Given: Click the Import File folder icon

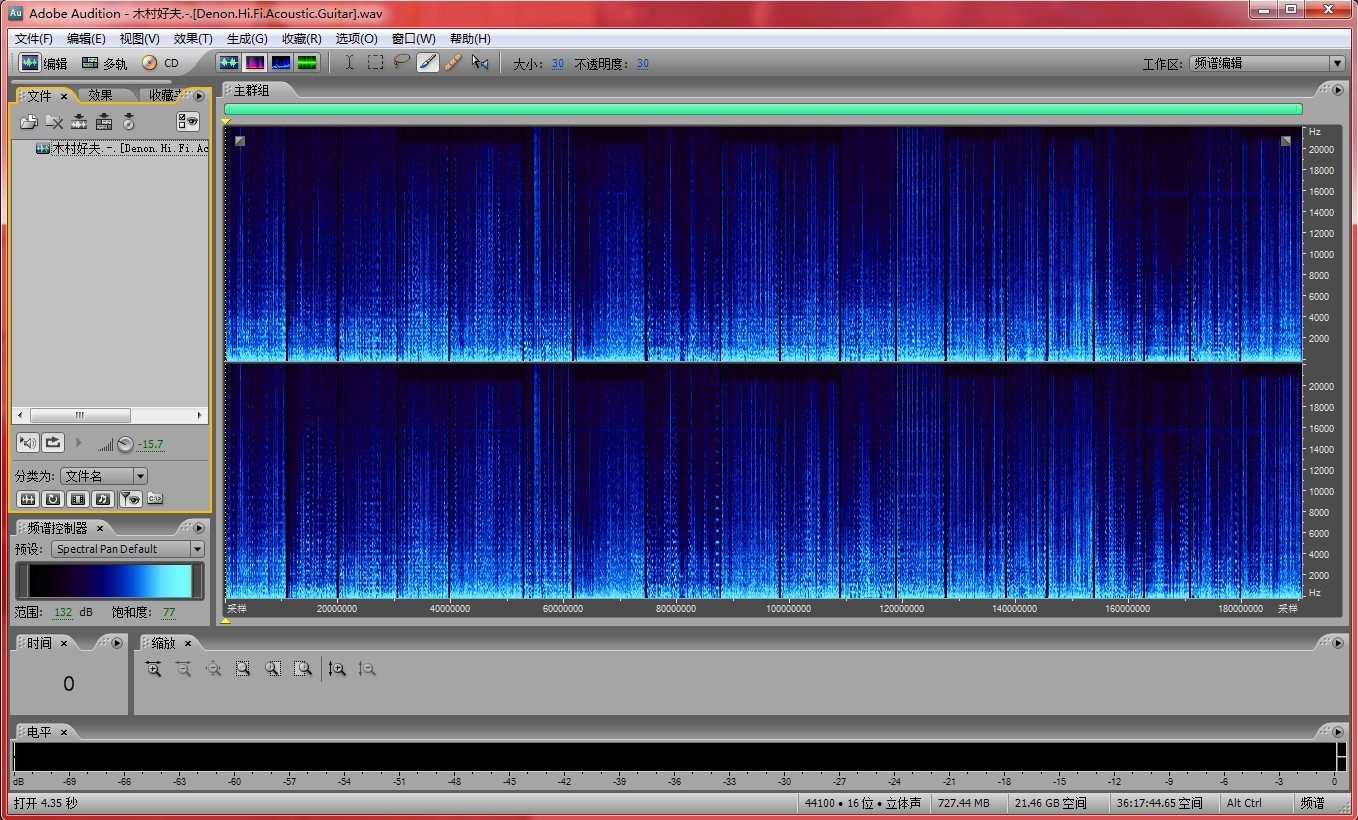Looking at the screenshot, I should [29, 122].
